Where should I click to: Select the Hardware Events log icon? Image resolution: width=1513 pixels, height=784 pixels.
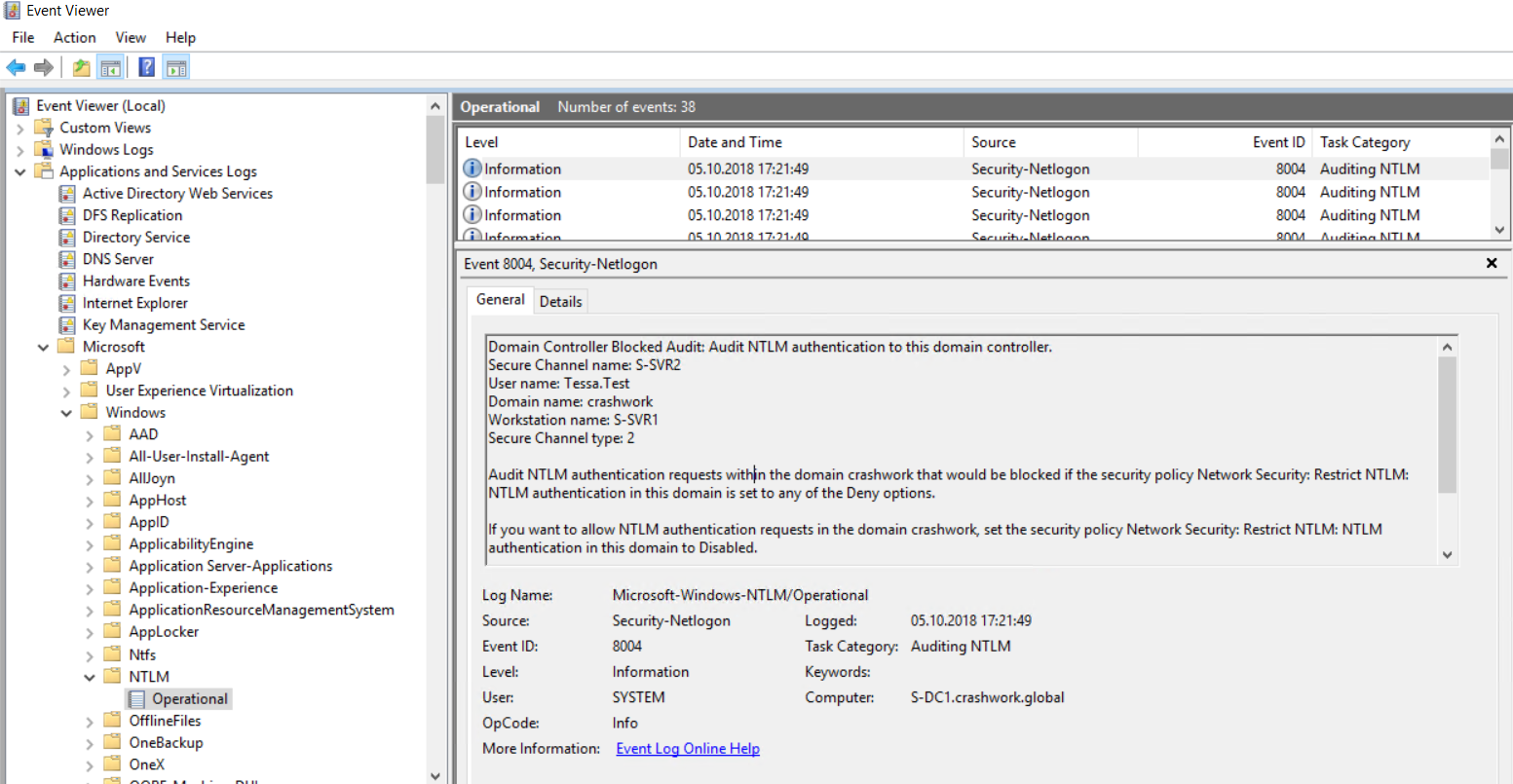click(67, 281)
